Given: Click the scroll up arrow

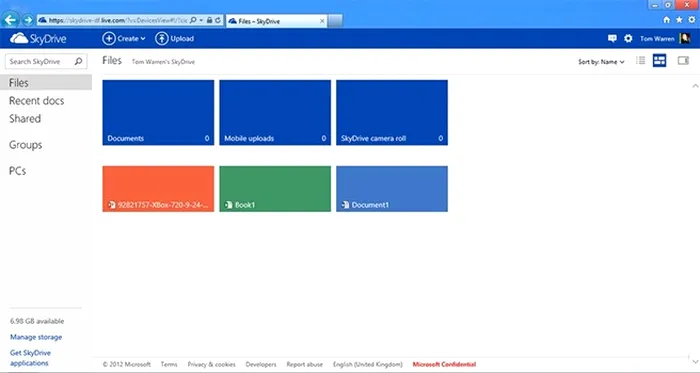Looking at the screenshot, I should pyautogui.click(x=695, y=86).
